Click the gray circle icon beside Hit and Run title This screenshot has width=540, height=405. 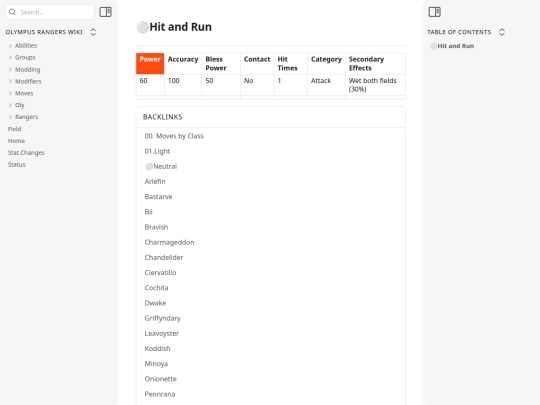pyautogui.click(x=143, y=27)
